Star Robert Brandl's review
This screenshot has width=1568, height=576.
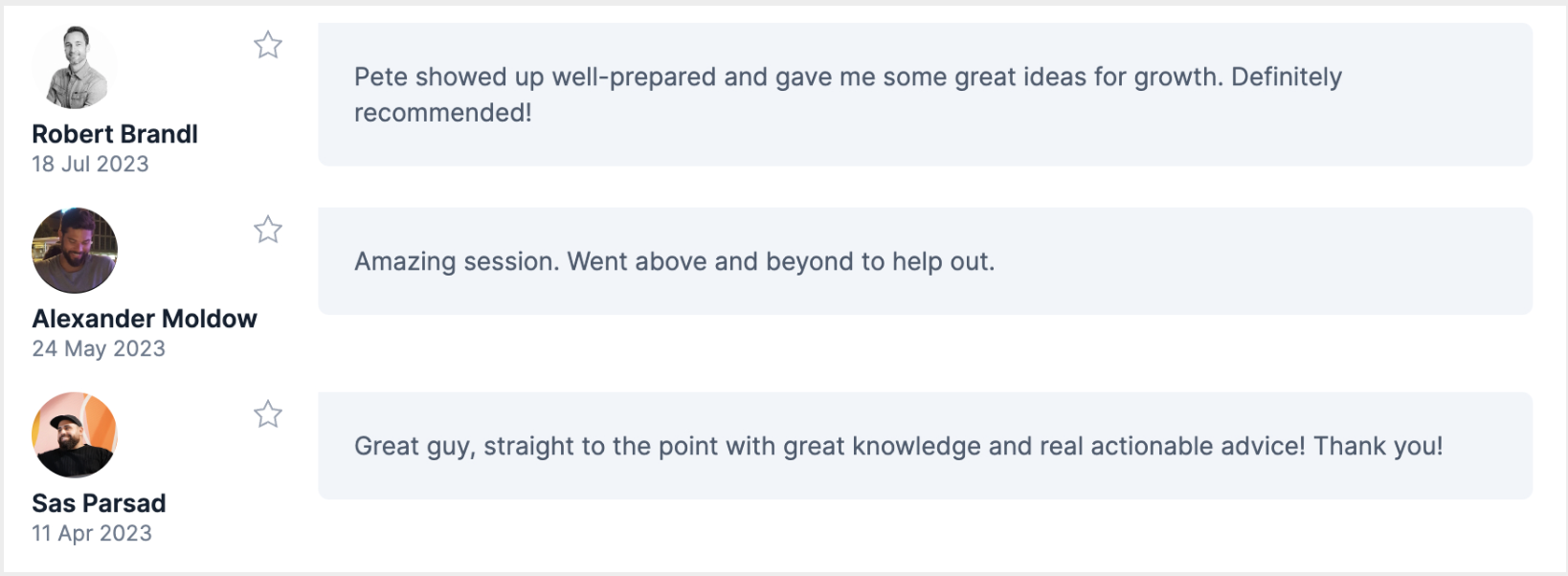pos(268,45)
